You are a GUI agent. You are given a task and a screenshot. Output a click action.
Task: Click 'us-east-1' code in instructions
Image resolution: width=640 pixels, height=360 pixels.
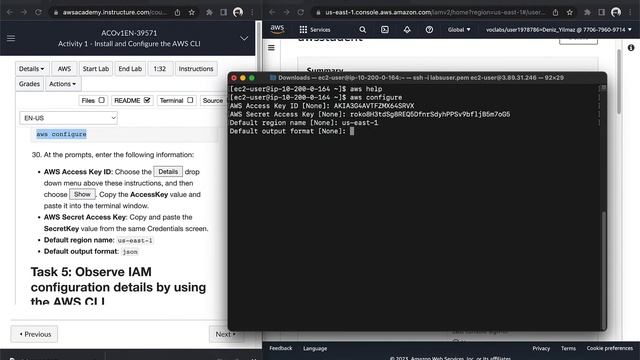coord(135,240)
